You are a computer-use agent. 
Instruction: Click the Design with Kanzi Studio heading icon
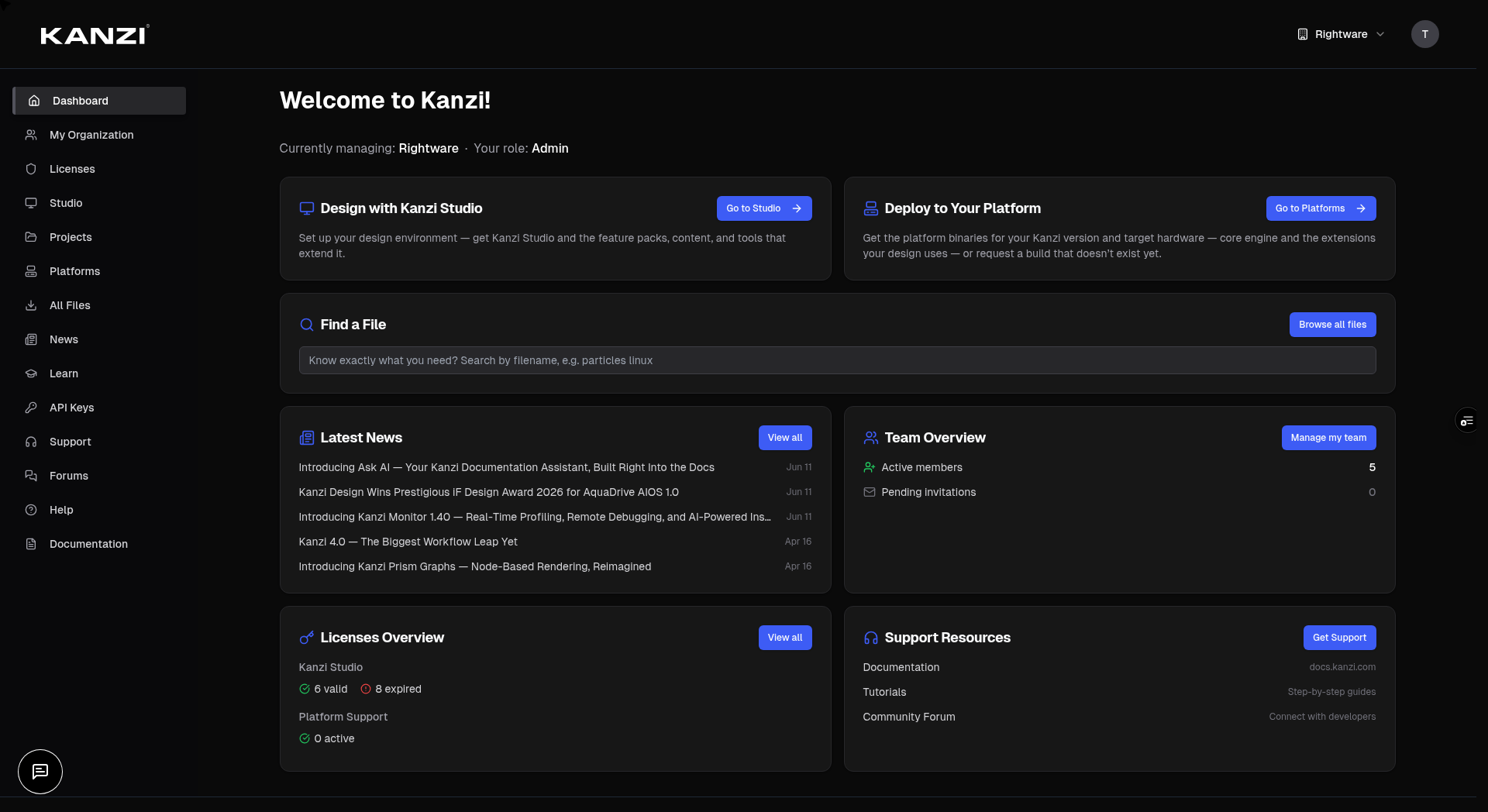point(307,208)
